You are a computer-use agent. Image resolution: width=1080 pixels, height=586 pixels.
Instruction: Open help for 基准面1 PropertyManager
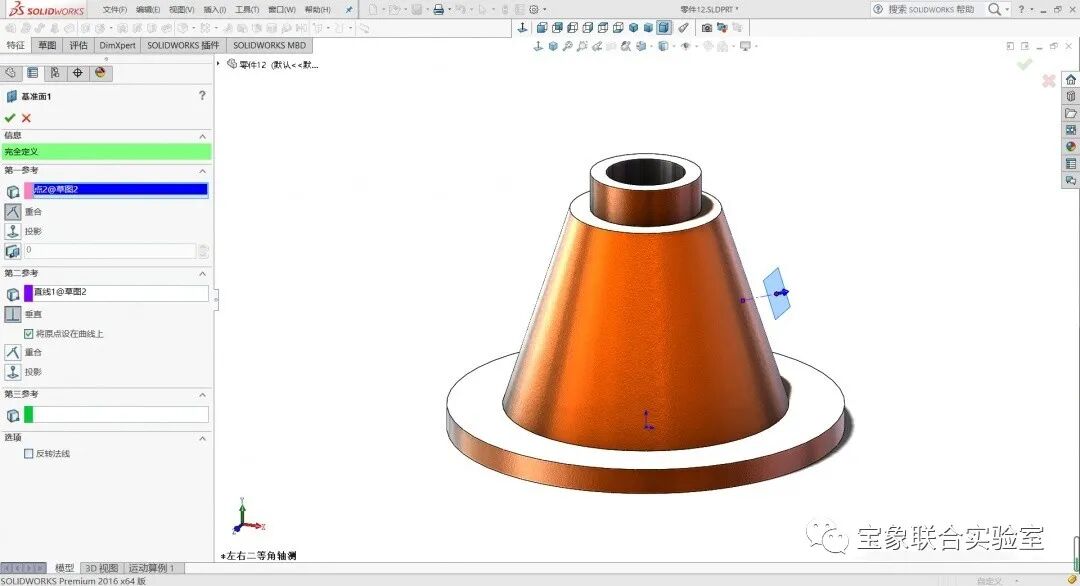coord(202,95)
